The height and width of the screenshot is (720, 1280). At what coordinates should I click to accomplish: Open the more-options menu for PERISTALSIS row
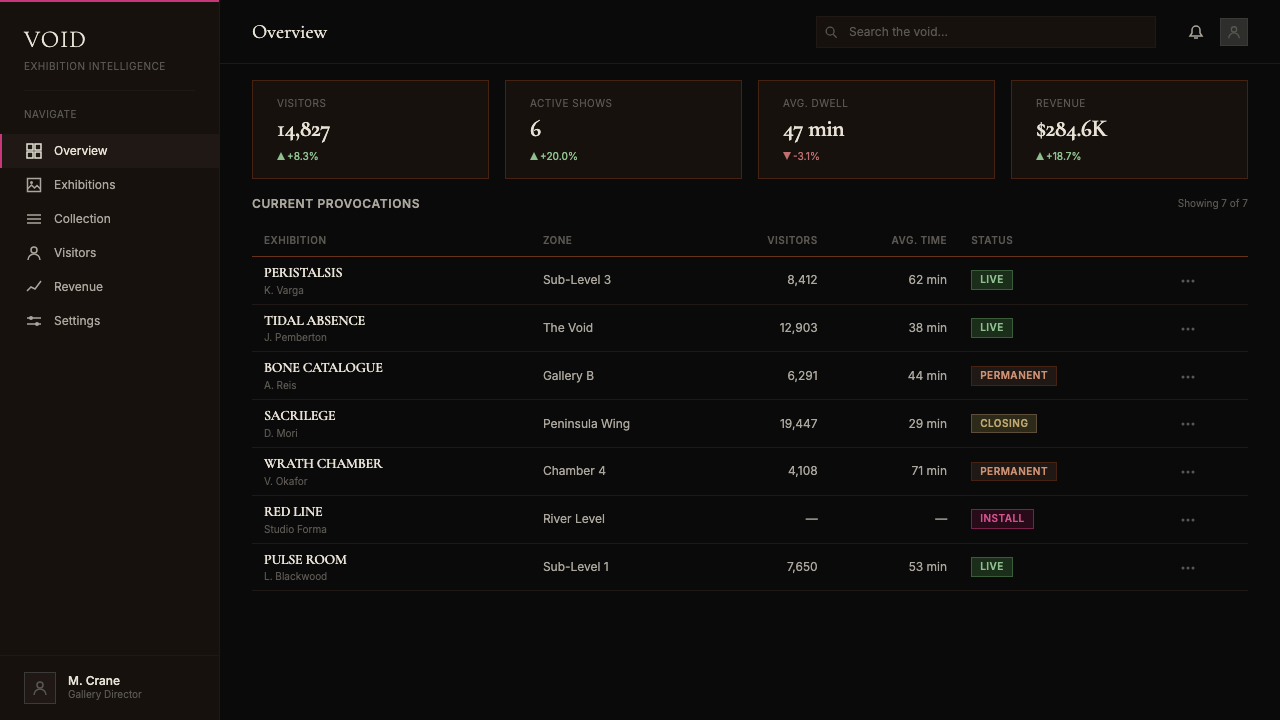click(1188, 281)
